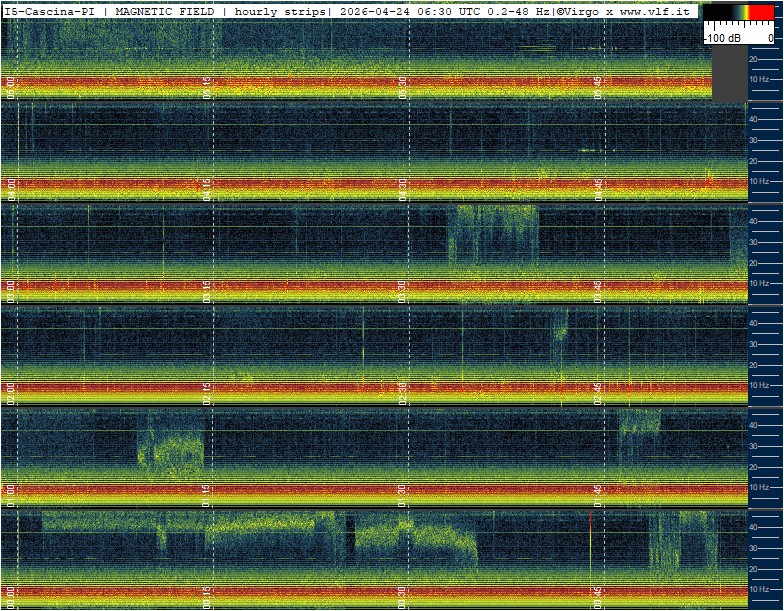784x611 pixels.
Task: Click the black end of the color scale
Action: tap(718, 13)
